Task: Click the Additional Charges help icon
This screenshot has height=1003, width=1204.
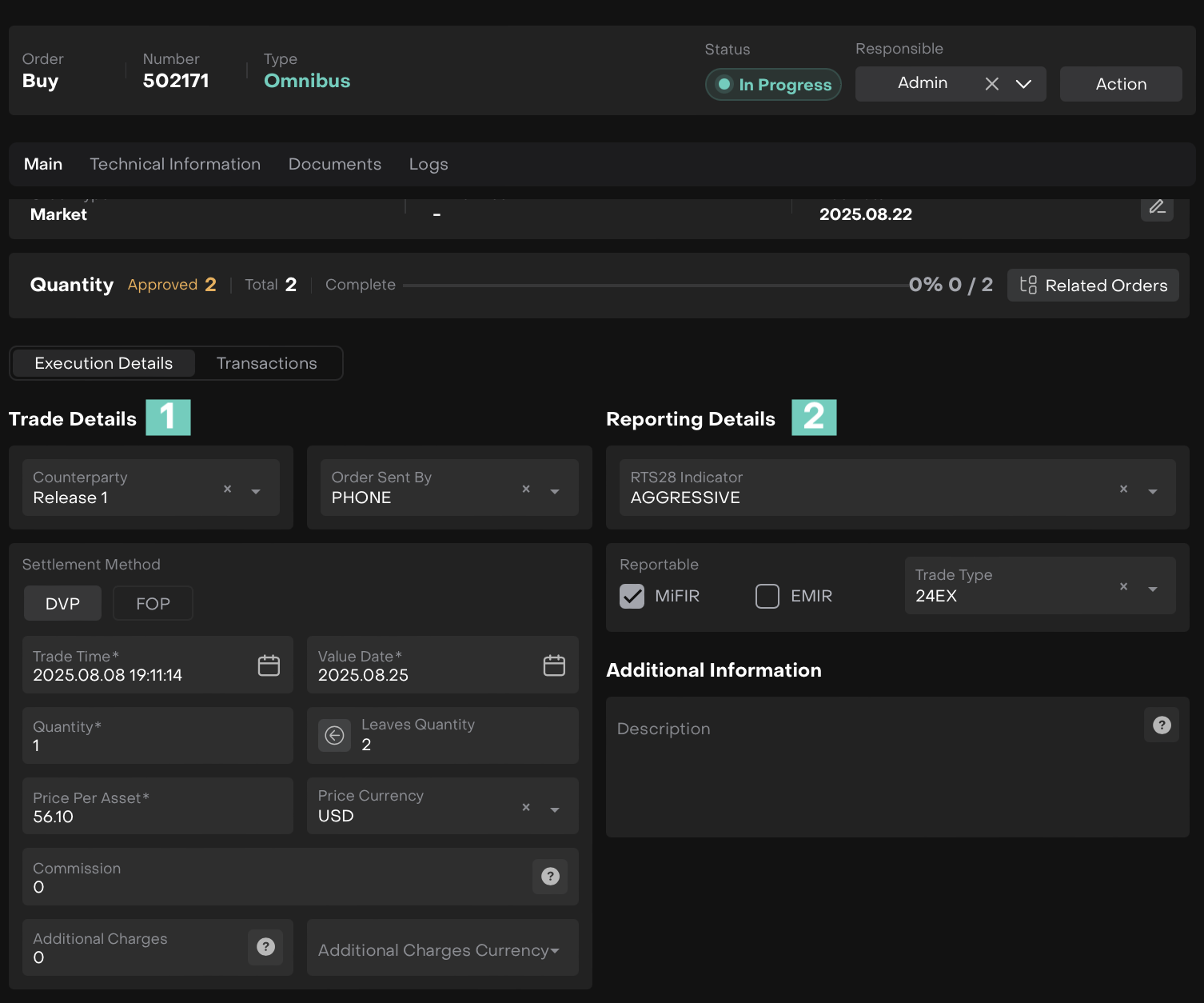Action: click(265, 947)
